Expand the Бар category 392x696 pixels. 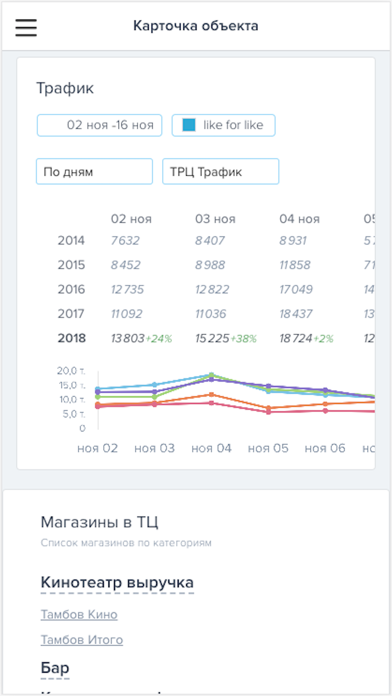point(55,668)
